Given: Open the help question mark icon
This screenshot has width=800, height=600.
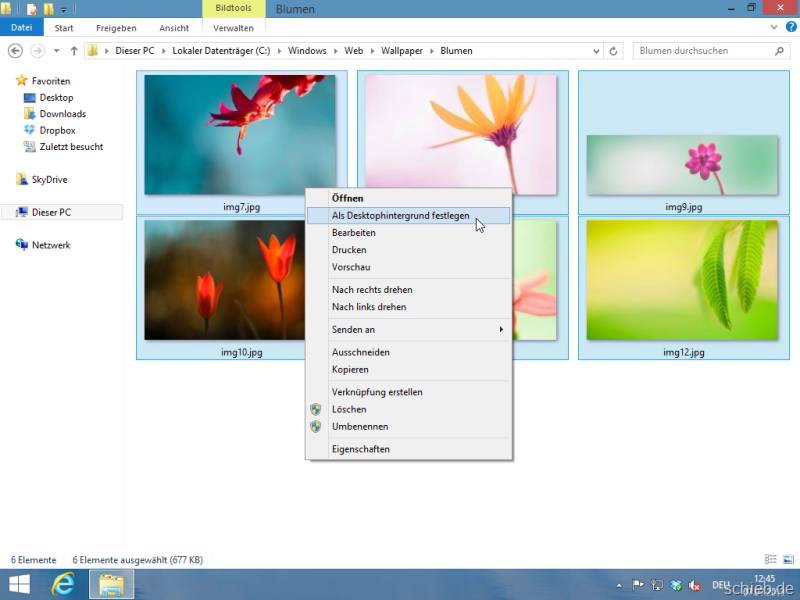Looking at the screenshot, I should click(790, 28).
